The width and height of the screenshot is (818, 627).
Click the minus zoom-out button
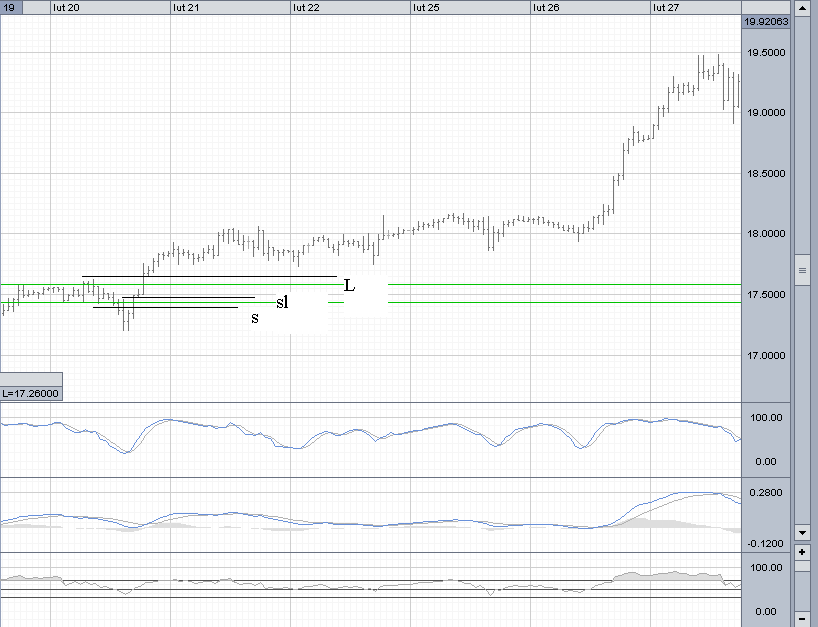coord(802,618)
